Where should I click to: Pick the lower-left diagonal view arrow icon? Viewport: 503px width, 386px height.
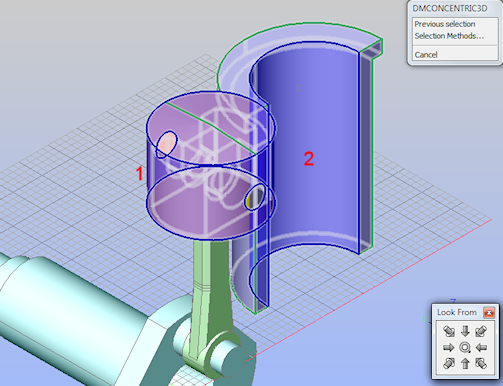click(449, 363)
